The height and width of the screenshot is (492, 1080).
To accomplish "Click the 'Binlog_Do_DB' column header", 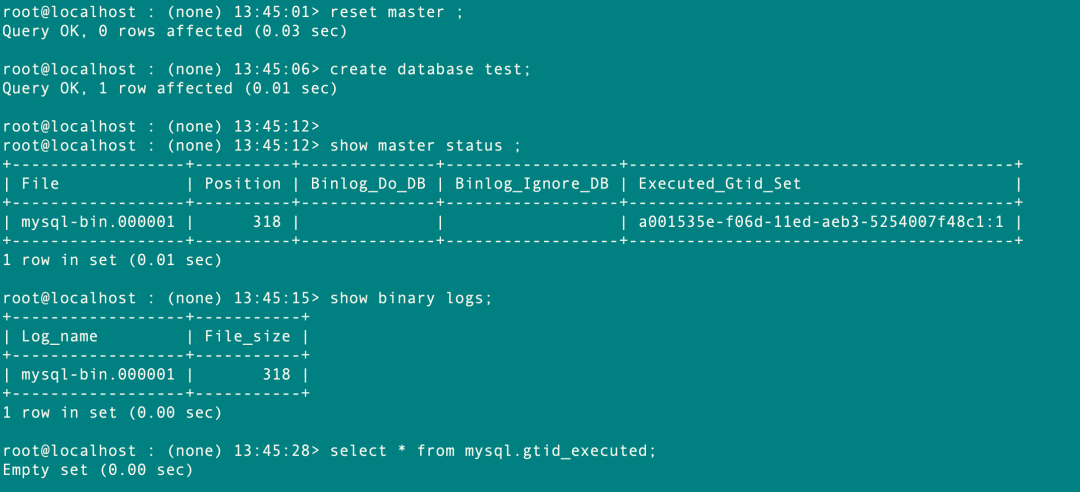I will [368, 184].
